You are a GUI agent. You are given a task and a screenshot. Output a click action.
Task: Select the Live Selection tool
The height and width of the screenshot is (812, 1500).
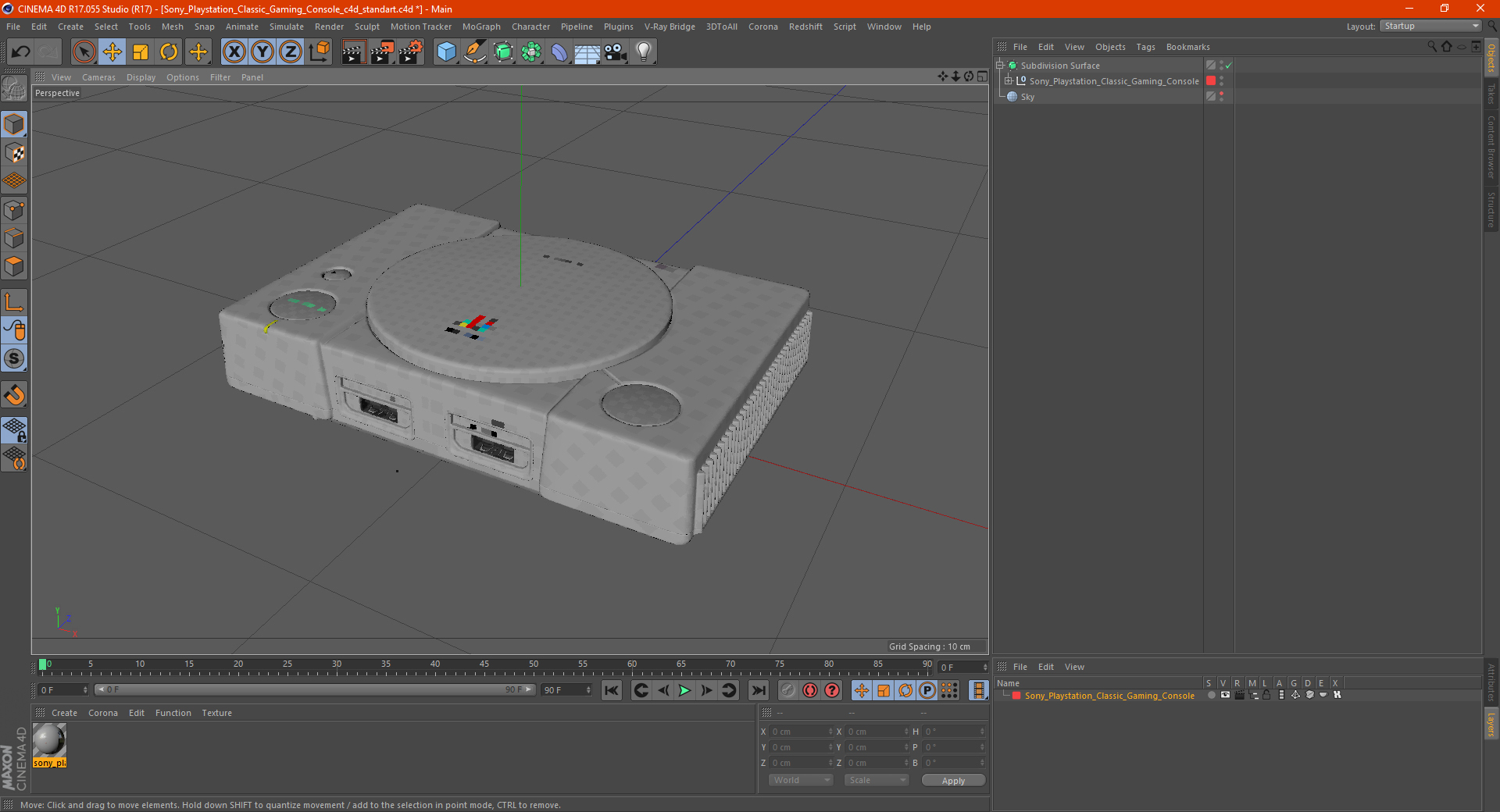tap(84, 52)
